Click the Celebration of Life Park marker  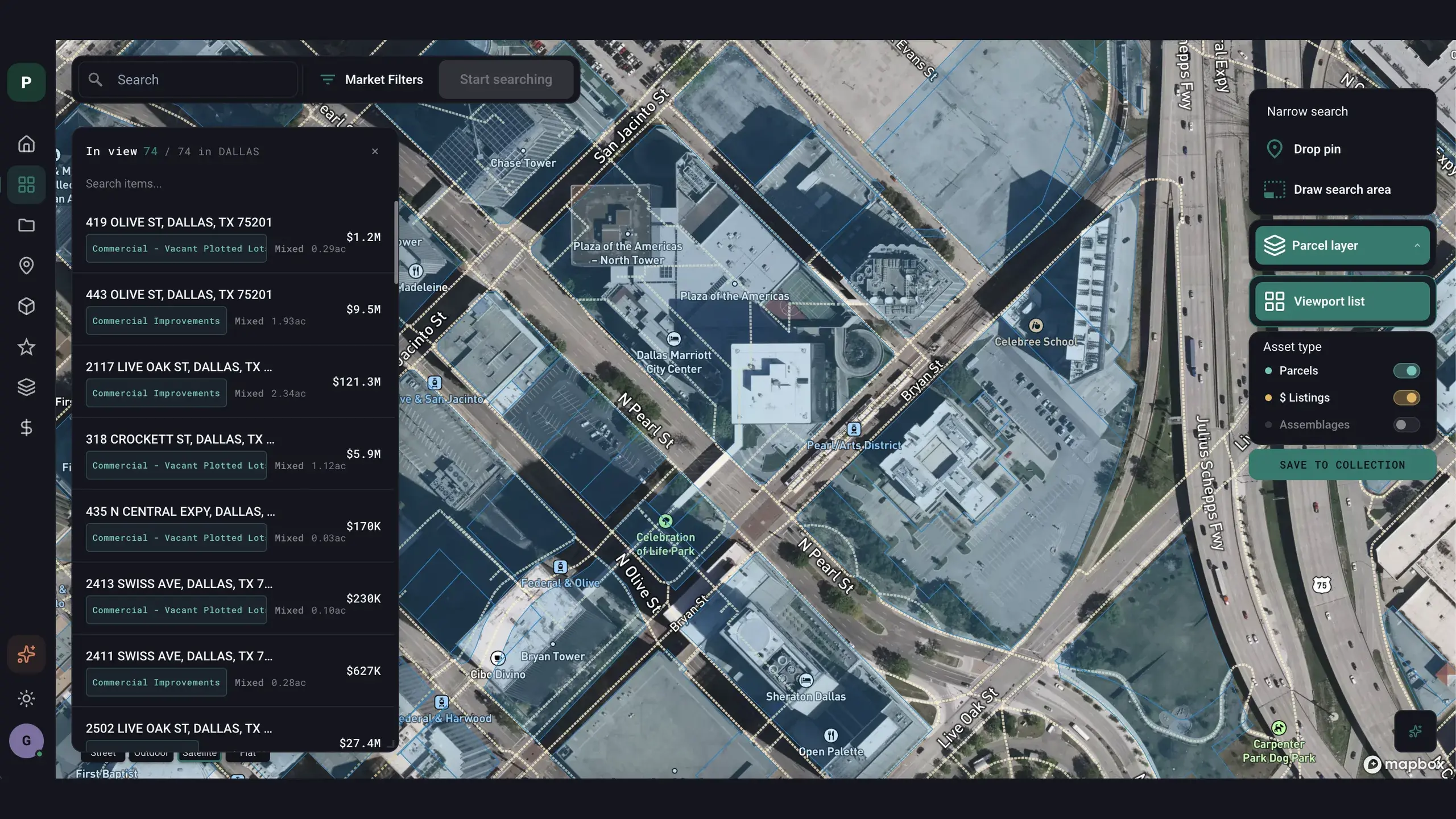point(665,520)
